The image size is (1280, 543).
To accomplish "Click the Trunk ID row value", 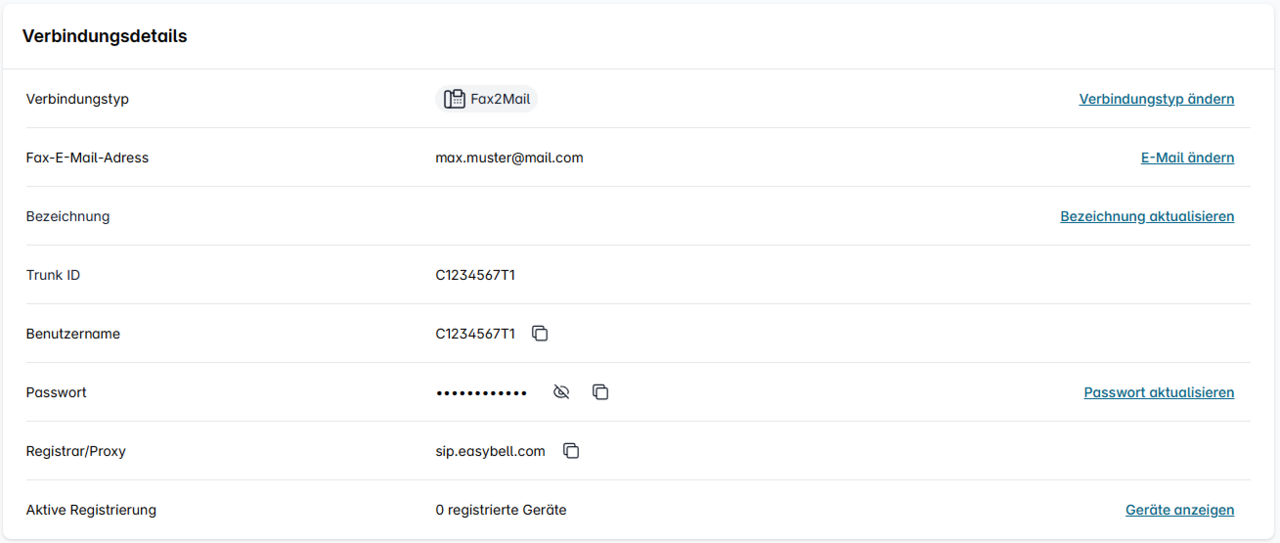I will [x=475, y=275].
